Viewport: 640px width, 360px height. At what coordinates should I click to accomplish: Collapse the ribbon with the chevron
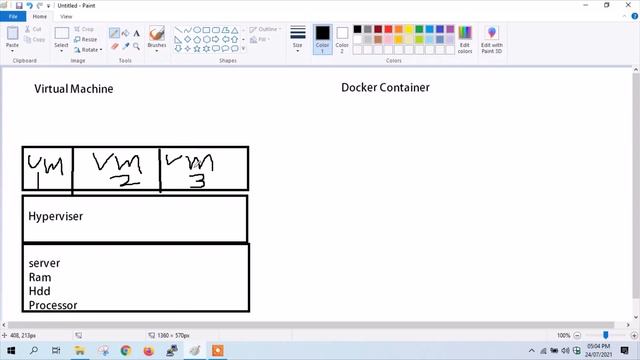624,16
